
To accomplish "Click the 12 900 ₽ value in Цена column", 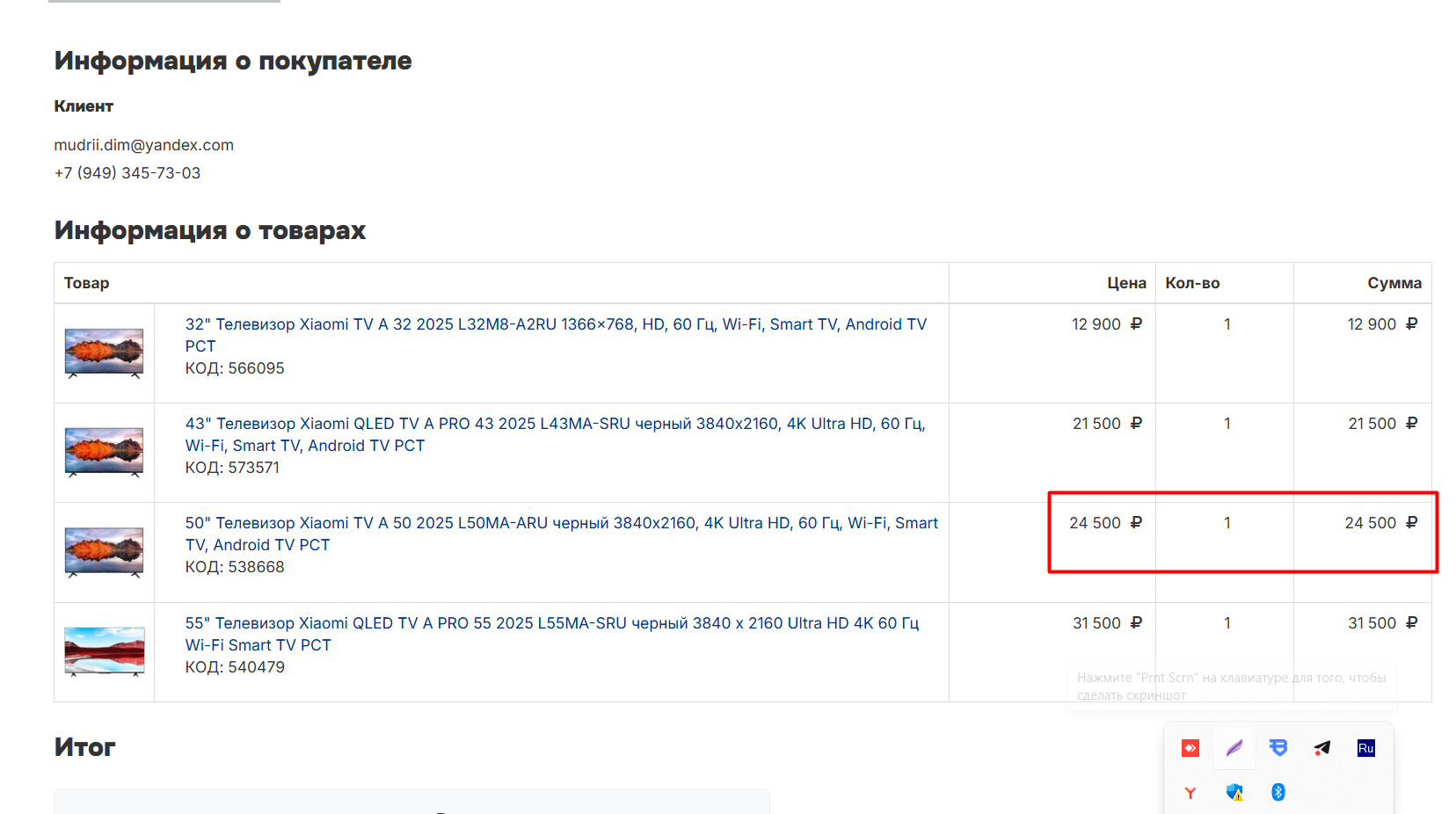I will [x=1107, y=324].
